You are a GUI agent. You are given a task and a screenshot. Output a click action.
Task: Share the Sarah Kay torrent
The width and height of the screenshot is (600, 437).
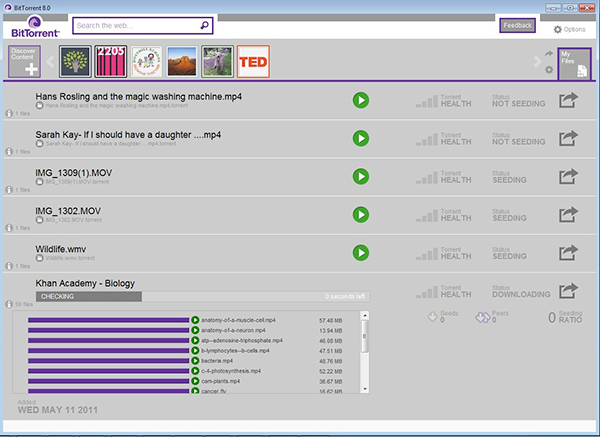click(x=568, y=138)
